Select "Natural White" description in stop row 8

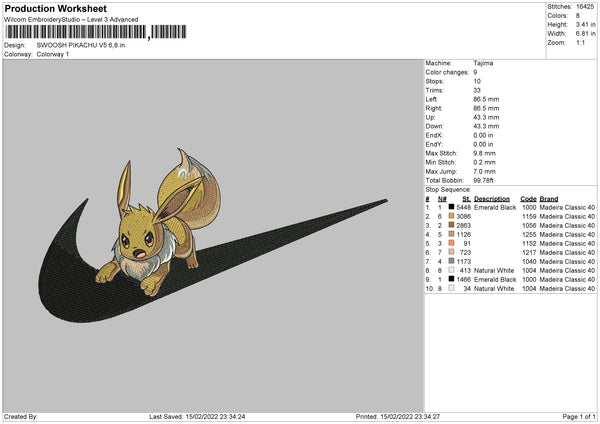pos(494,271)
